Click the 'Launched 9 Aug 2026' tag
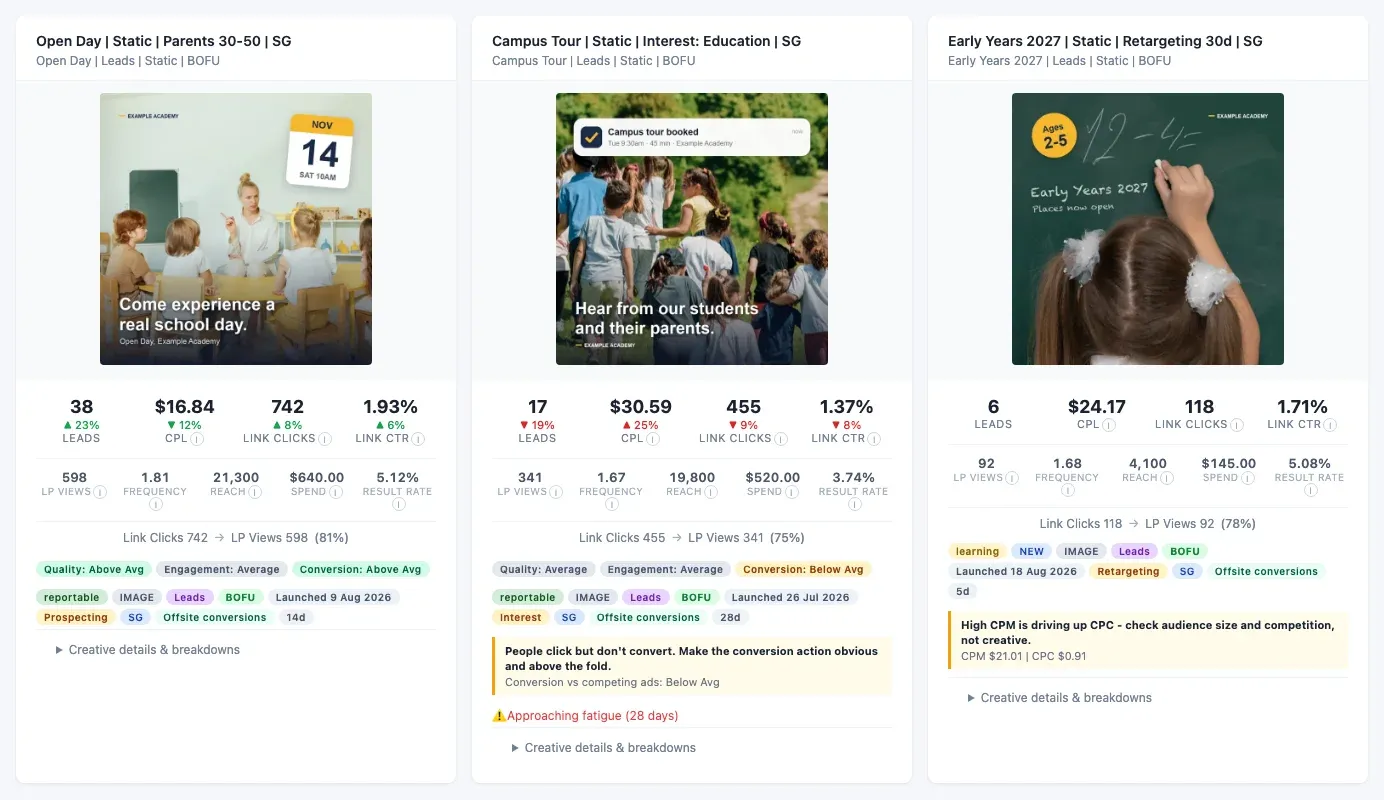The width and height of the screenshot is (1384, 800). pos(334,597)
